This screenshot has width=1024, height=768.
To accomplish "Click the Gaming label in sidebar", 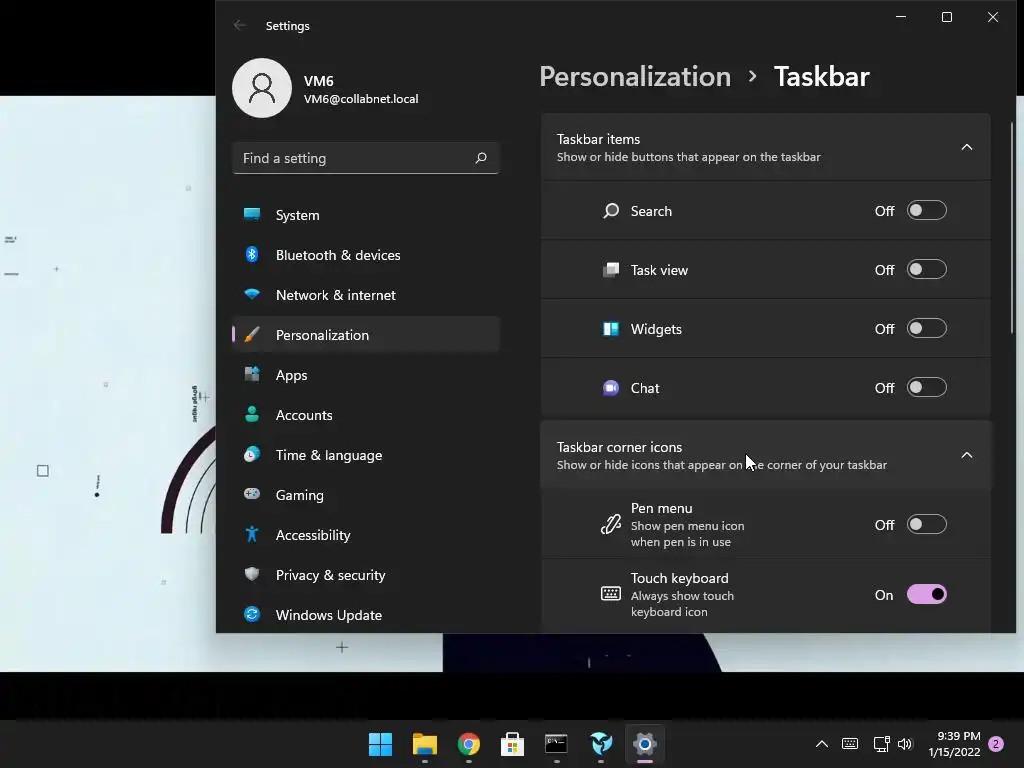I will click(299, 495).
